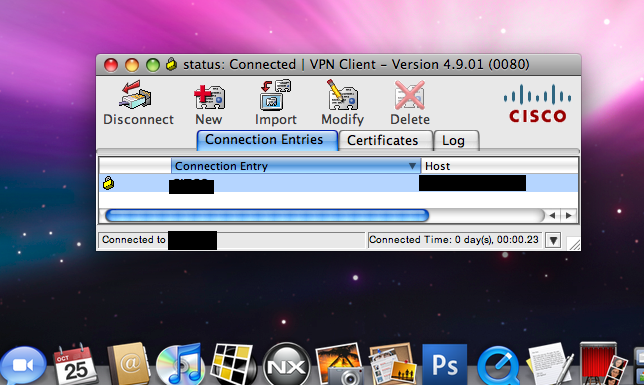
Task: Click the Delete connection icon
Action: coord(409,95)
